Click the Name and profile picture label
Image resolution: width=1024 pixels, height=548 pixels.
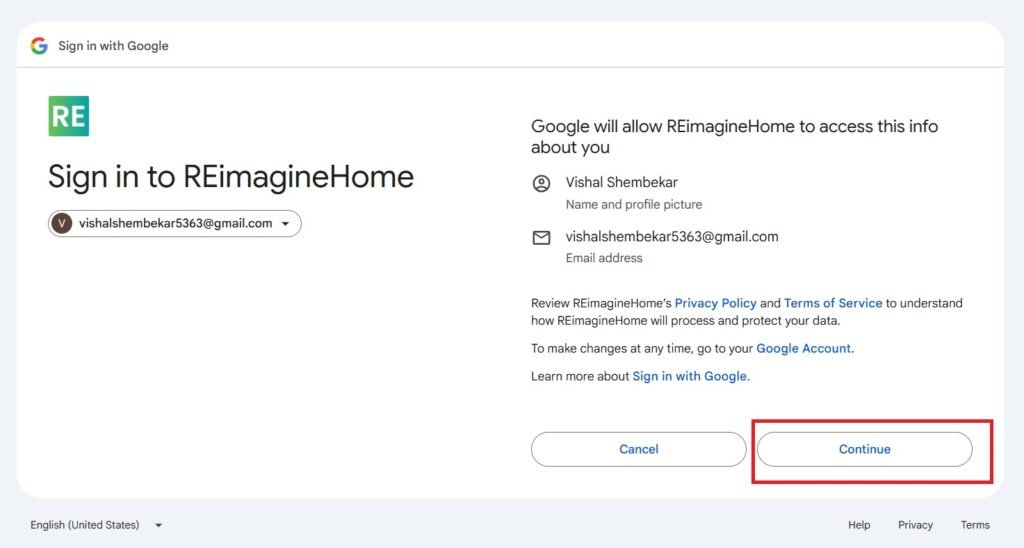(633, 204)
